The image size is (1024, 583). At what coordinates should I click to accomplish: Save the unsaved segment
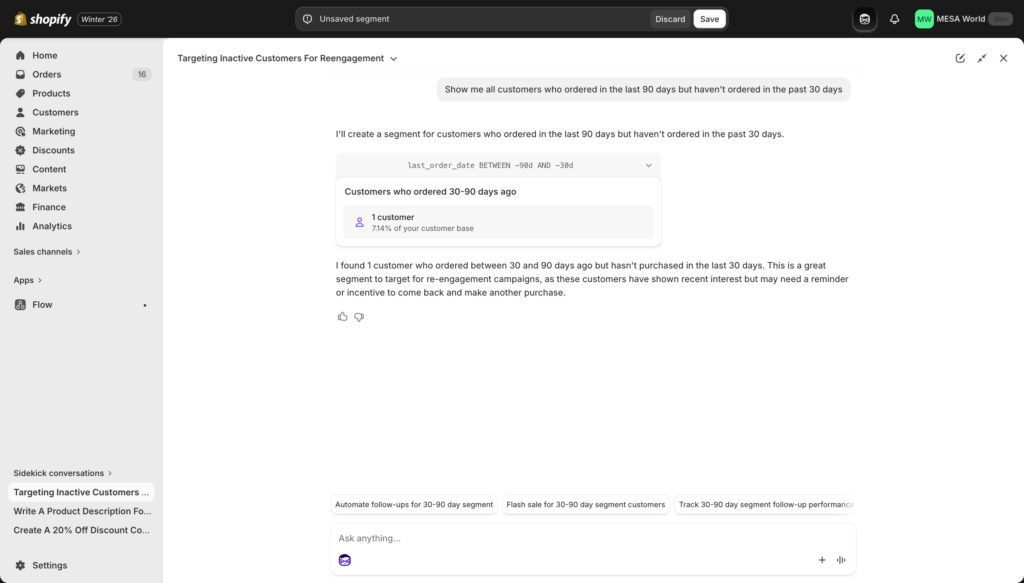[x=709, y=18]
